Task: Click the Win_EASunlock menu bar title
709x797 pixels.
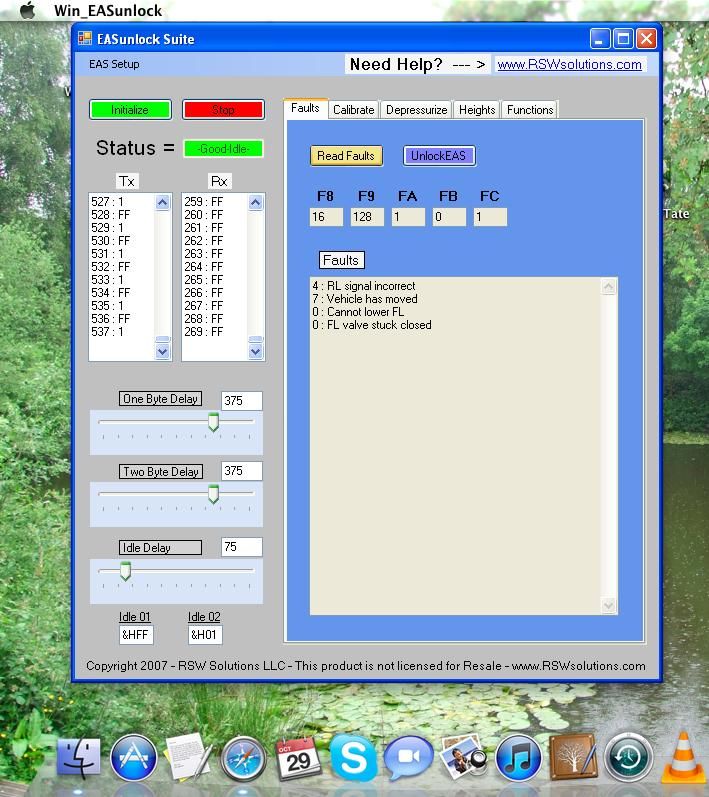Action: [108, 11]
